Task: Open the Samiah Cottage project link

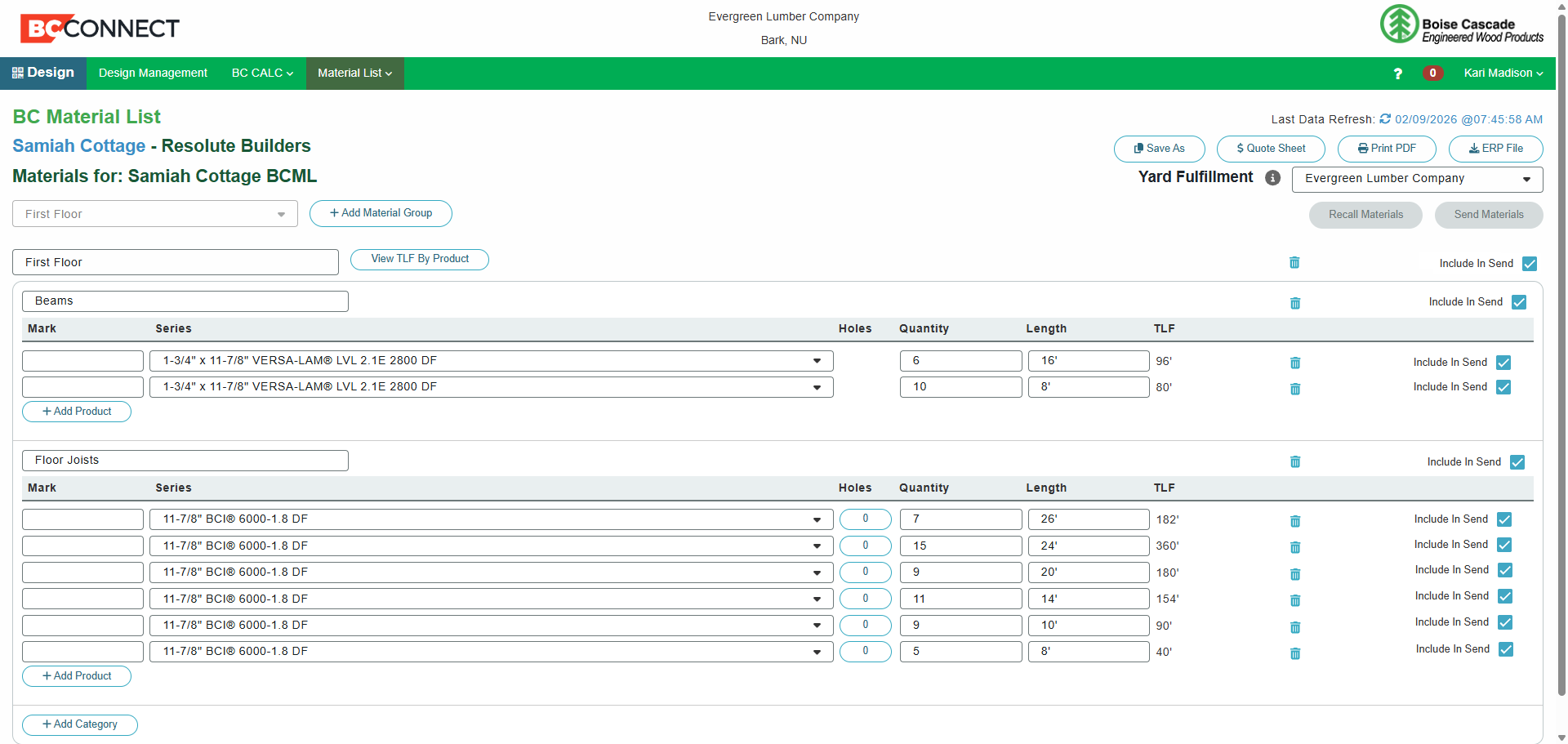Action: tap(79, 146)
